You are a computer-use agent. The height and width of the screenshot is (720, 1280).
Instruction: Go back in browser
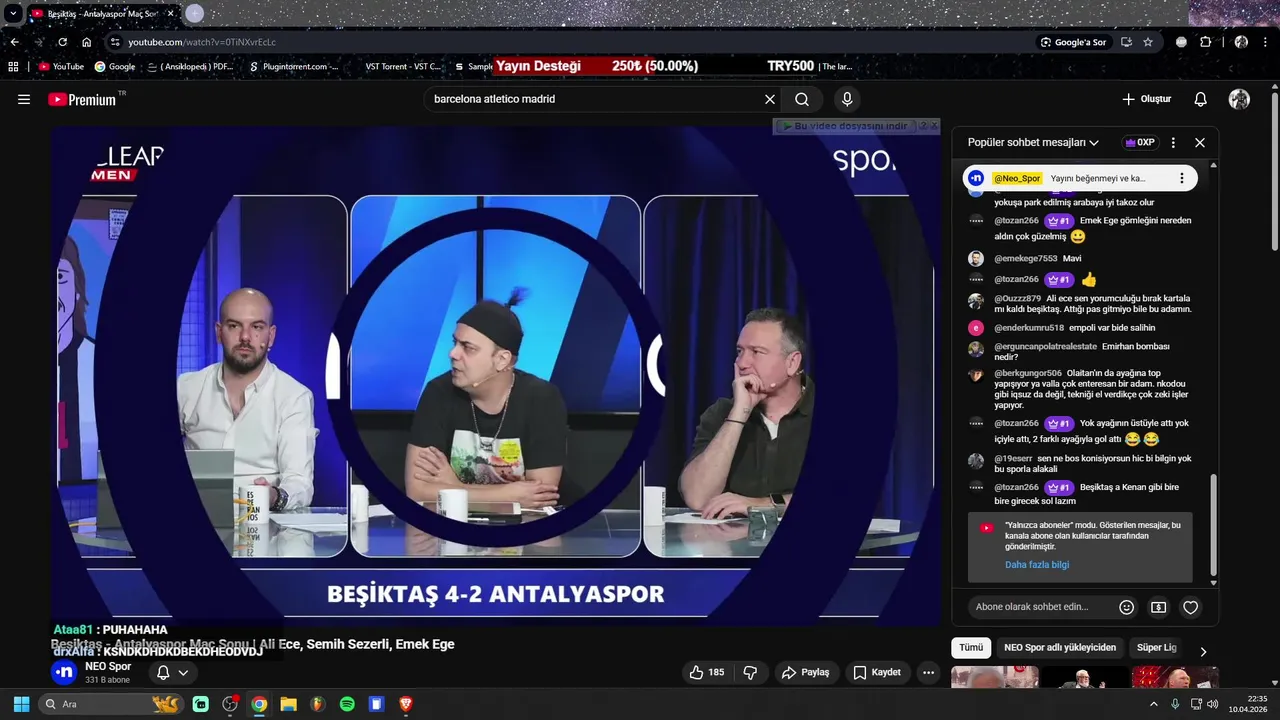pos(14,42)
